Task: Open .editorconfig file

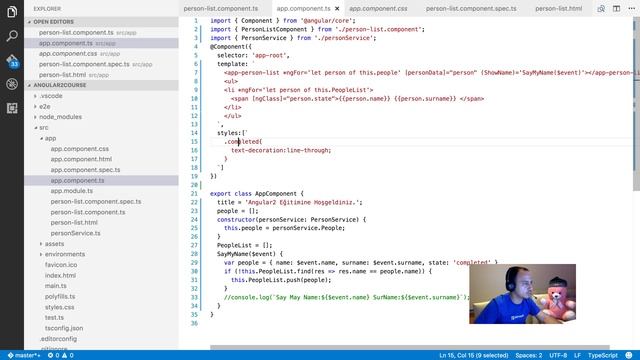Action: point(58,339)
